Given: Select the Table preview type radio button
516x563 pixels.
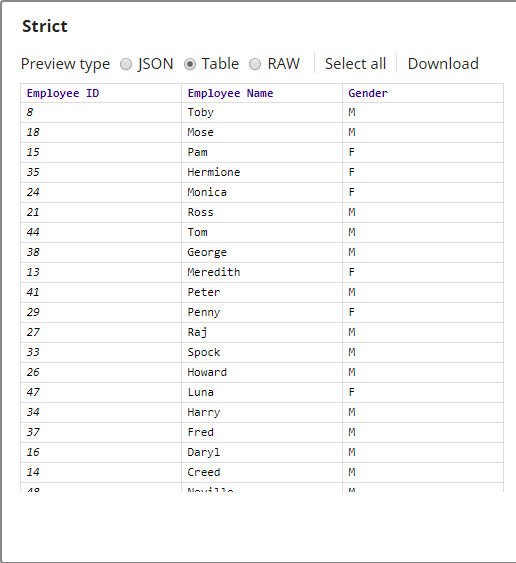Looking at the screenshot, I should tap(190, 64).
